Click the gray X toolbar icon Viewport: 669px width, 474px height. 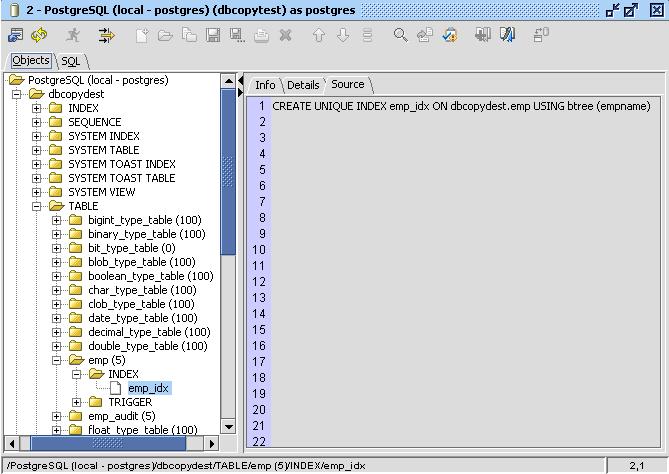tap(285, 35)
